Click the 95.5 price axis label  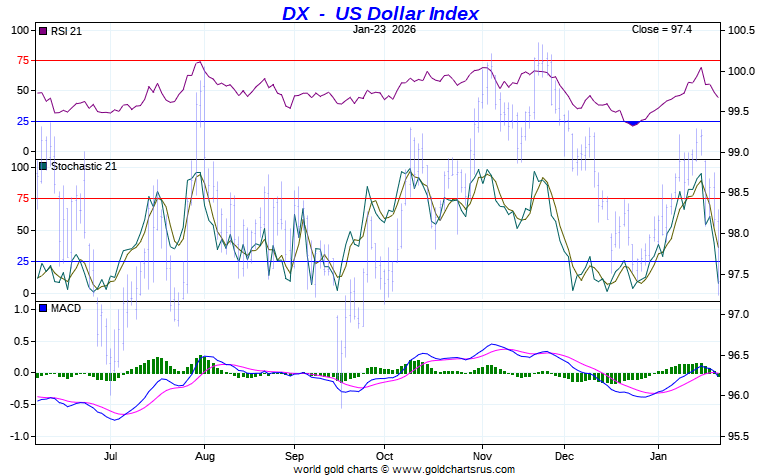point(740,437)
